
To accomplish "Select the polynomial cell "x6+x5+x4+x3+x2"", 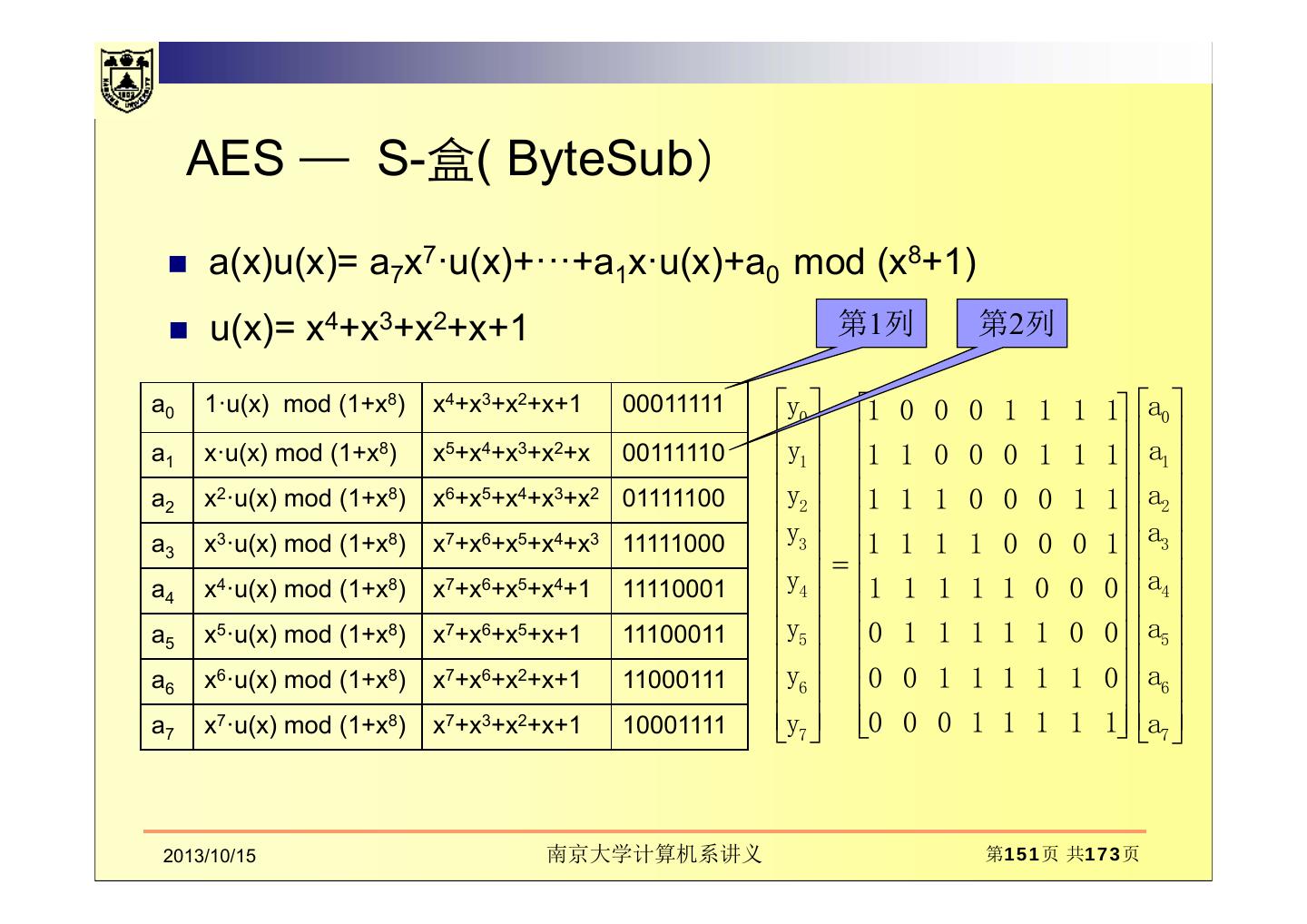I will 516,500.
